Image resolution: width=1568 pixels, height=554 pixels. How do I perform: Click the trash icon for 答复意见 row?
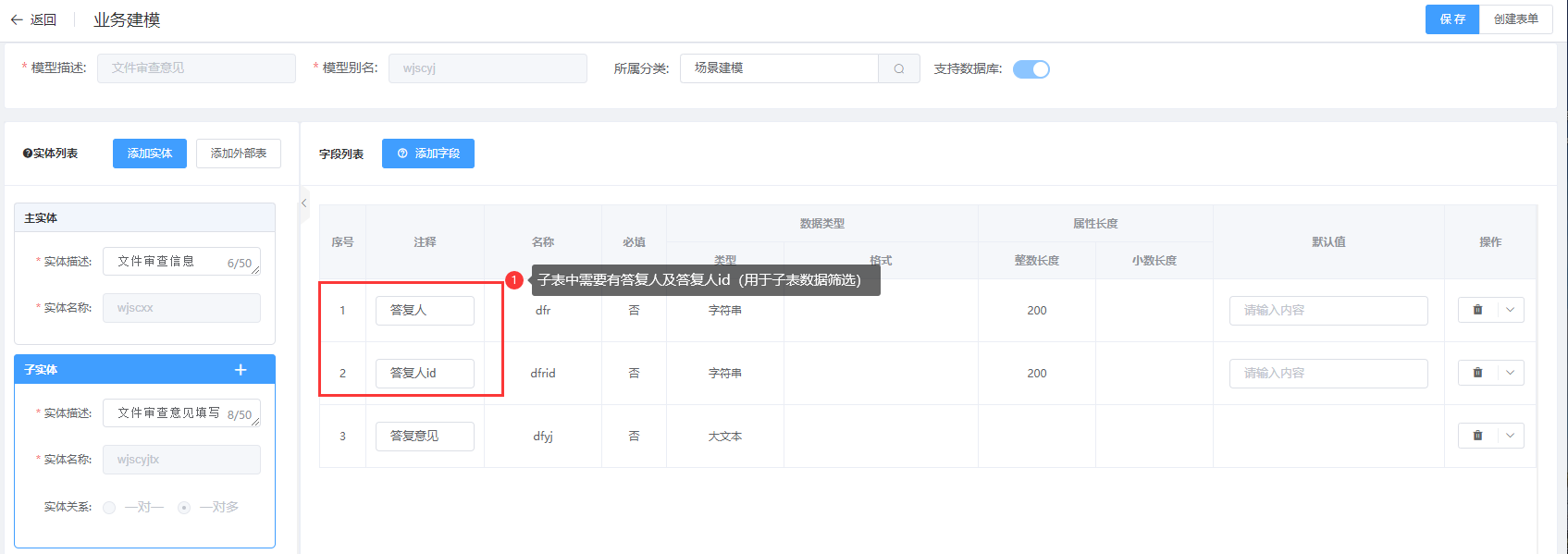click(x=1477, y=436)
